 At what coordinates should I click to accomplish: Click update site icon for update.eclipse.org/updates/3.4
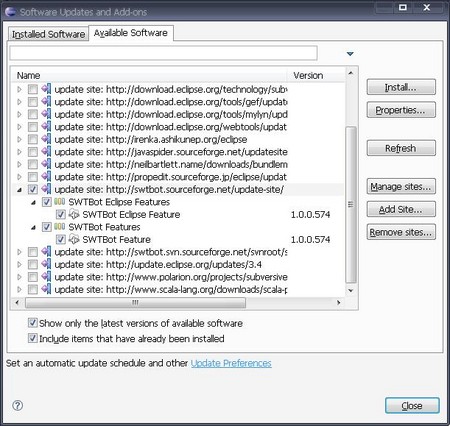pos(46,264)
